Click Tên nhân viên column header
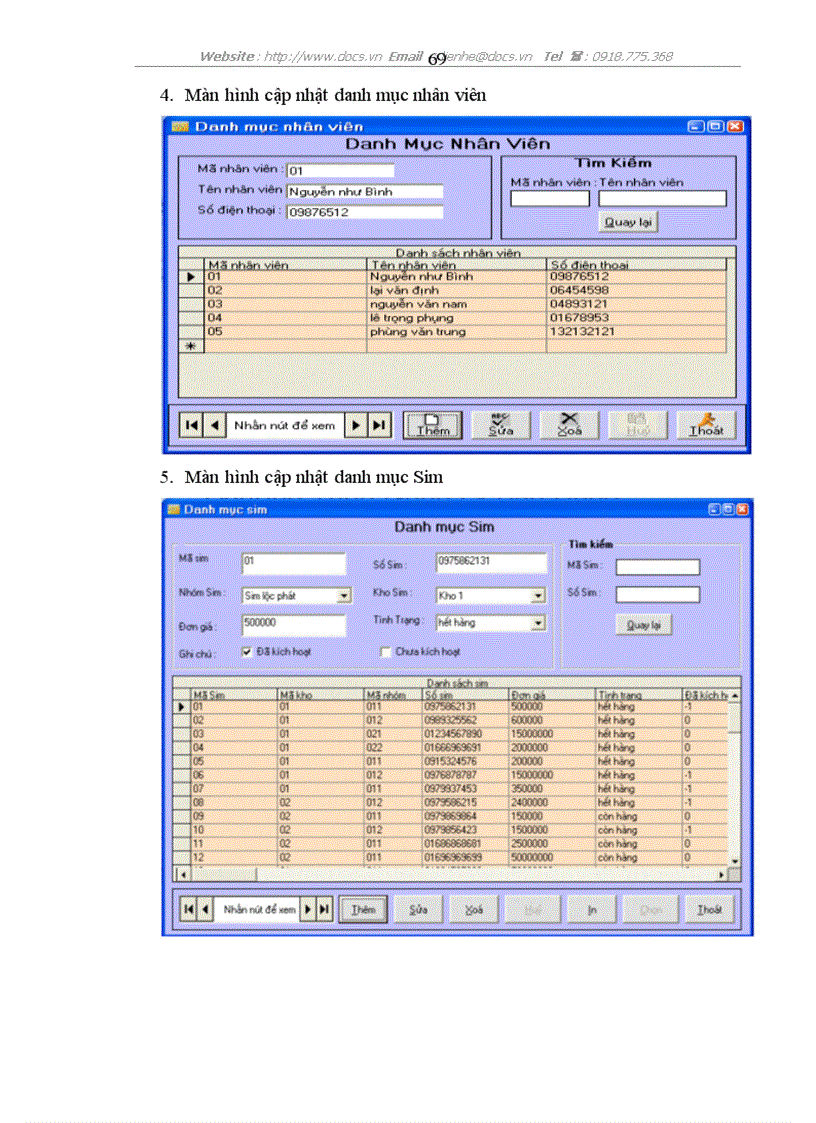The image size is (816, 1123). [455, 265]
